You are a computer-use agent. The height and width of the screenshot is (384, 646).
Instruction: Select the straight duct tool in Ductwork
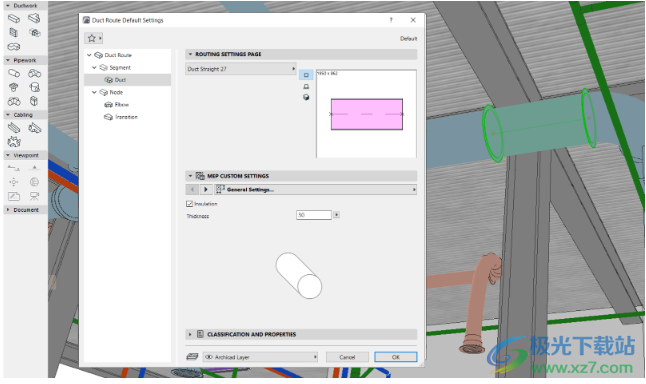tap(14, 19)
